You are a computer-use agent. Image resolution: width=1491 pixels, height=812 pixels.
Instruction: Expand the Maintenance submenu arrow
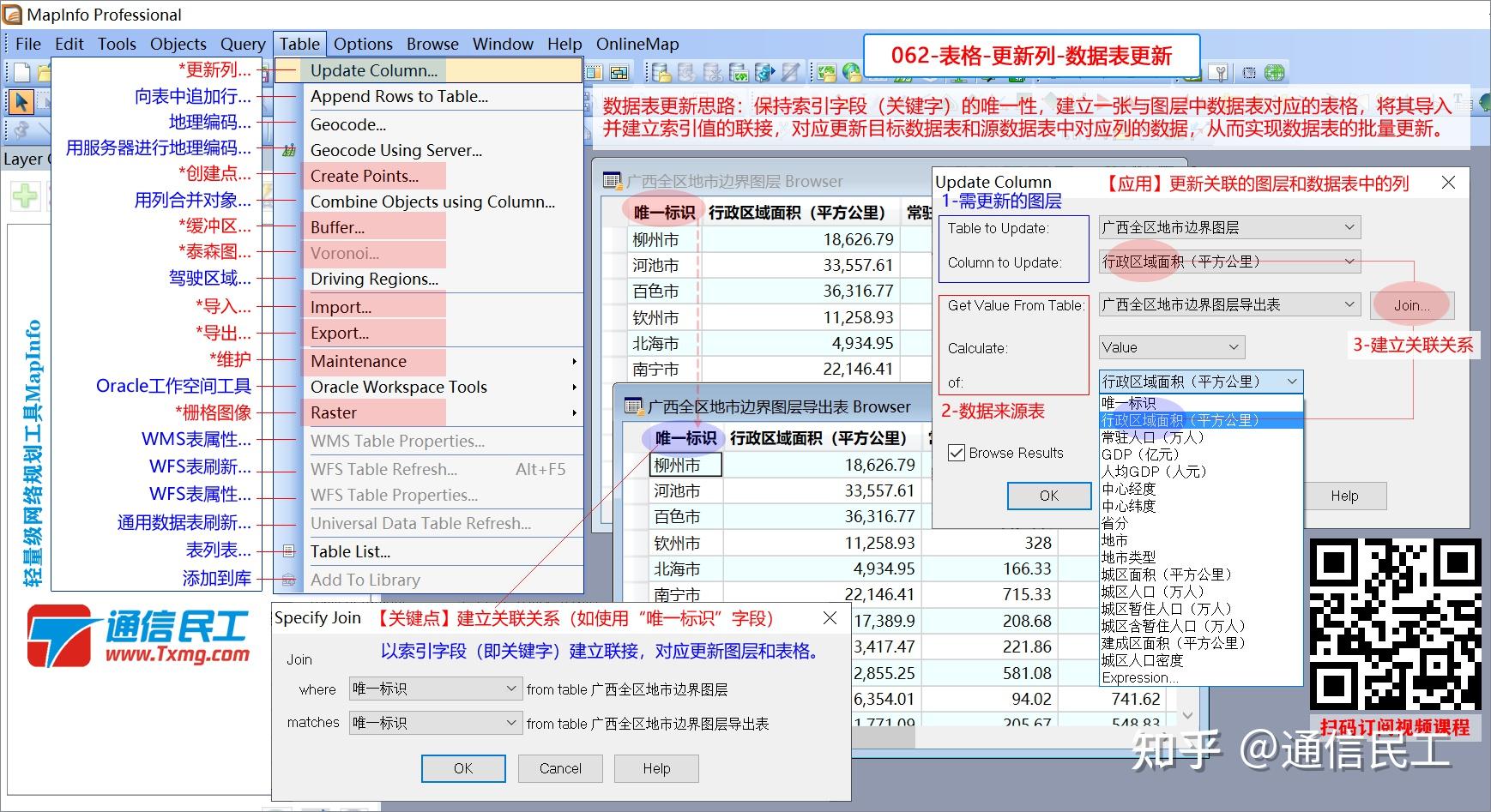tap(574, 361)
